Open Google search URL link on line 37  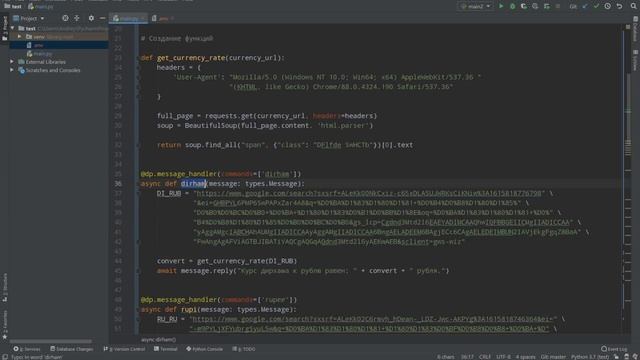point(369,193)
